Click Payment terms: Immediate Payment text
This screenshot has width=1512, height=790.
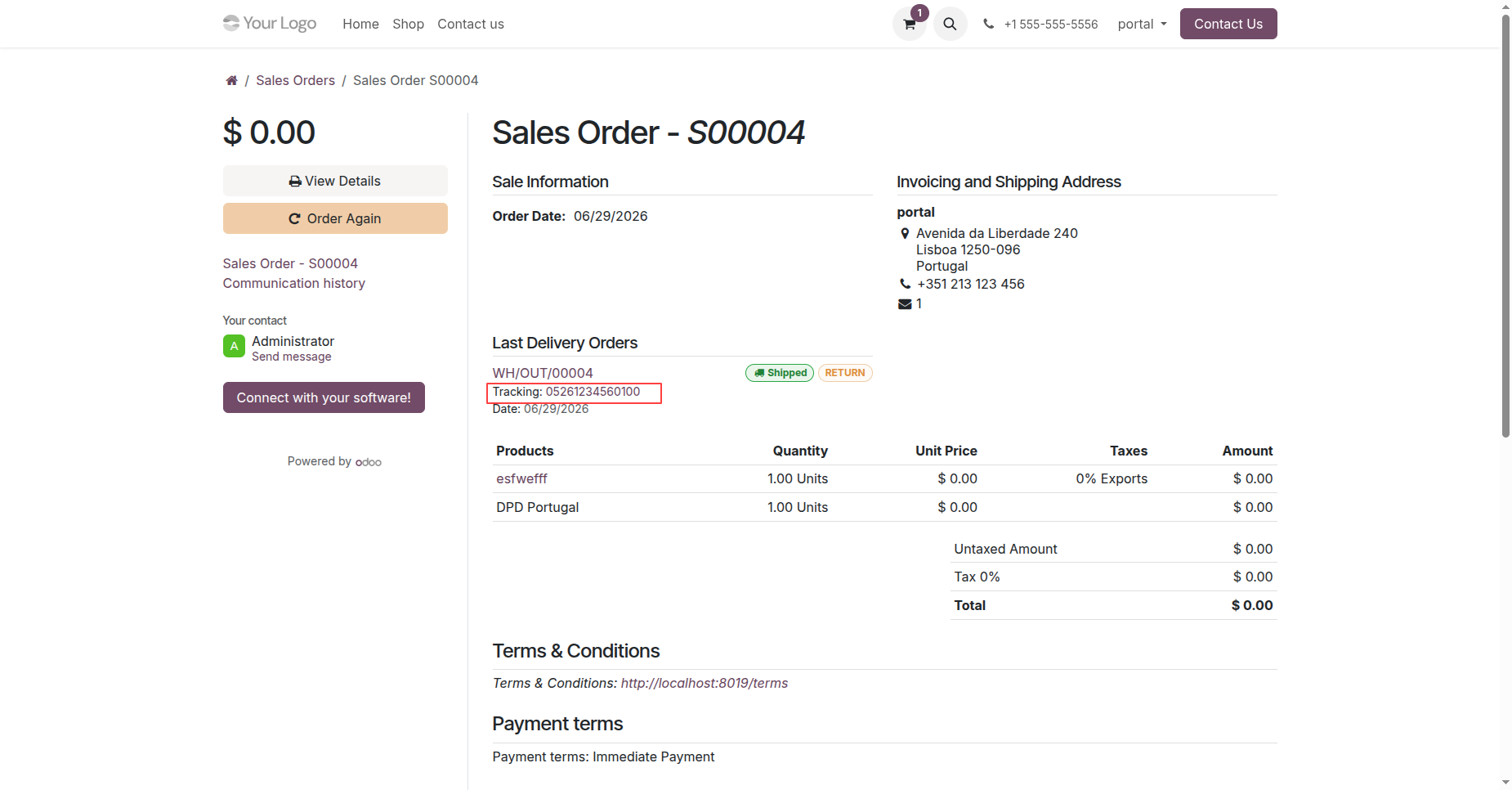603,756
